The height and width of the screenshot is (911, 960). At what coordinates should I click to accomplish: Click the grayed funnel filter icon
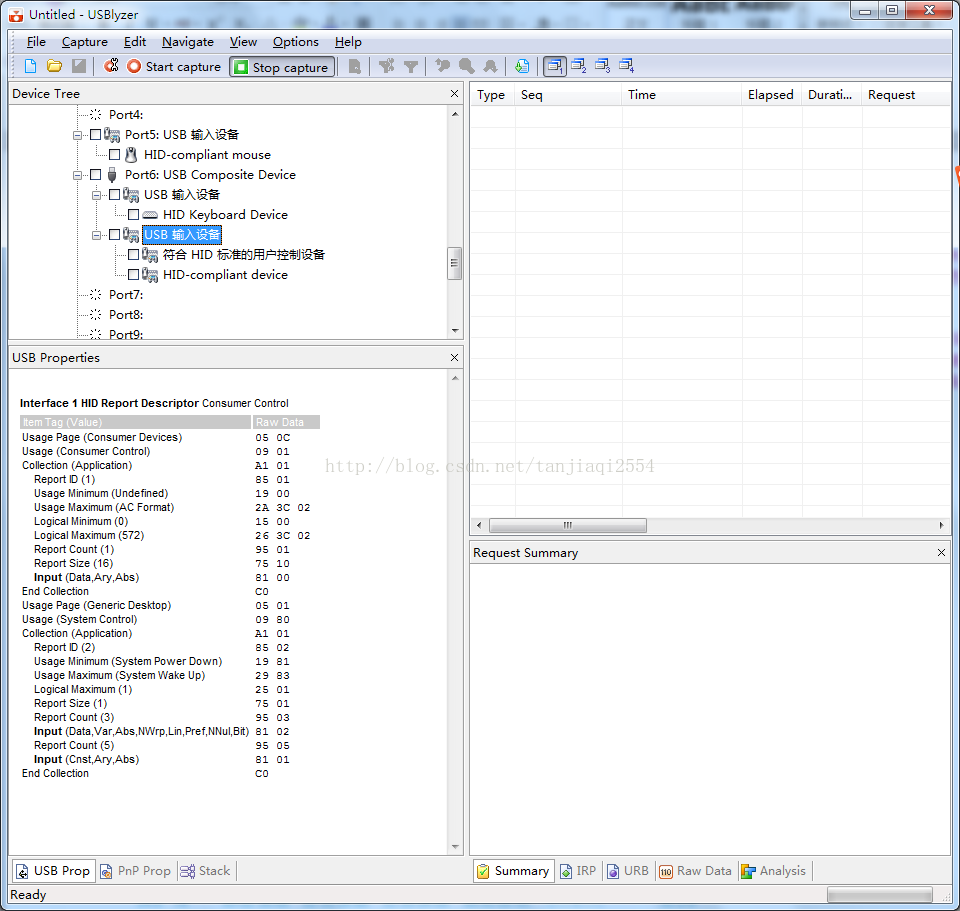tap(411, 67)
